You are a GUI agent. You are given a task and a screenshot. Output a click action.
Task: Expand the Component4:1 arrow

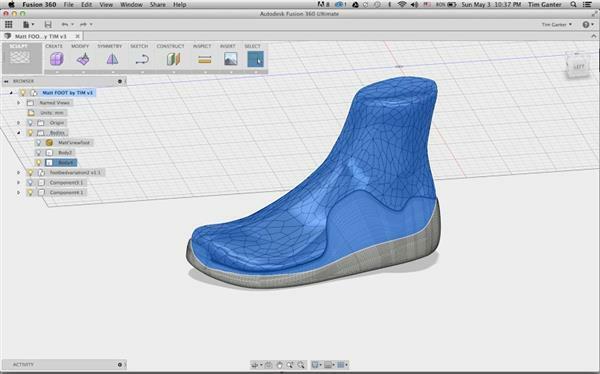coord(18,193)
